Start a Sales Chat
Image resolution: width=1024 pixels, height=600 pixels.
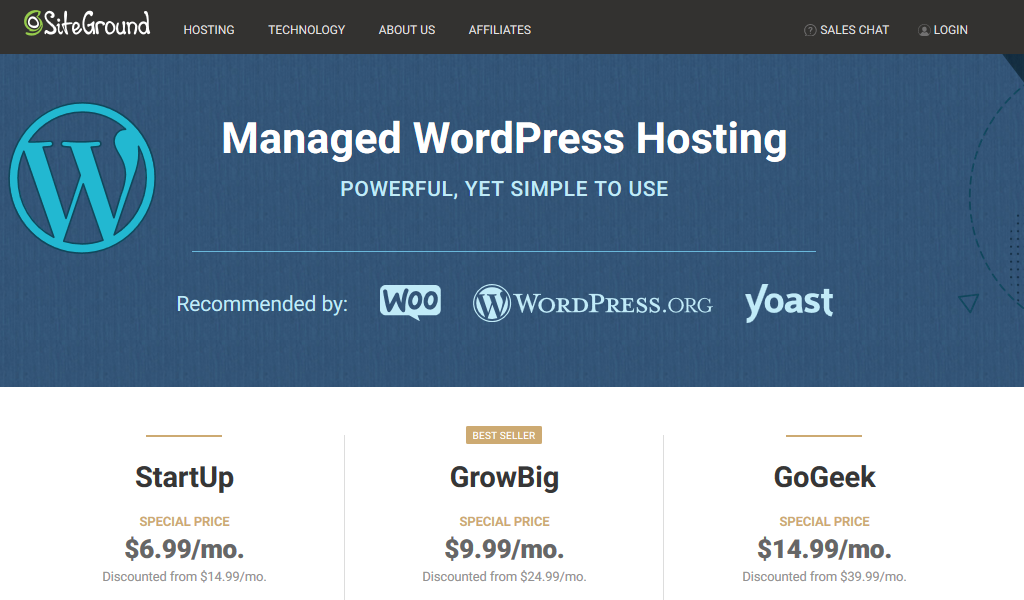coord(854,30)
